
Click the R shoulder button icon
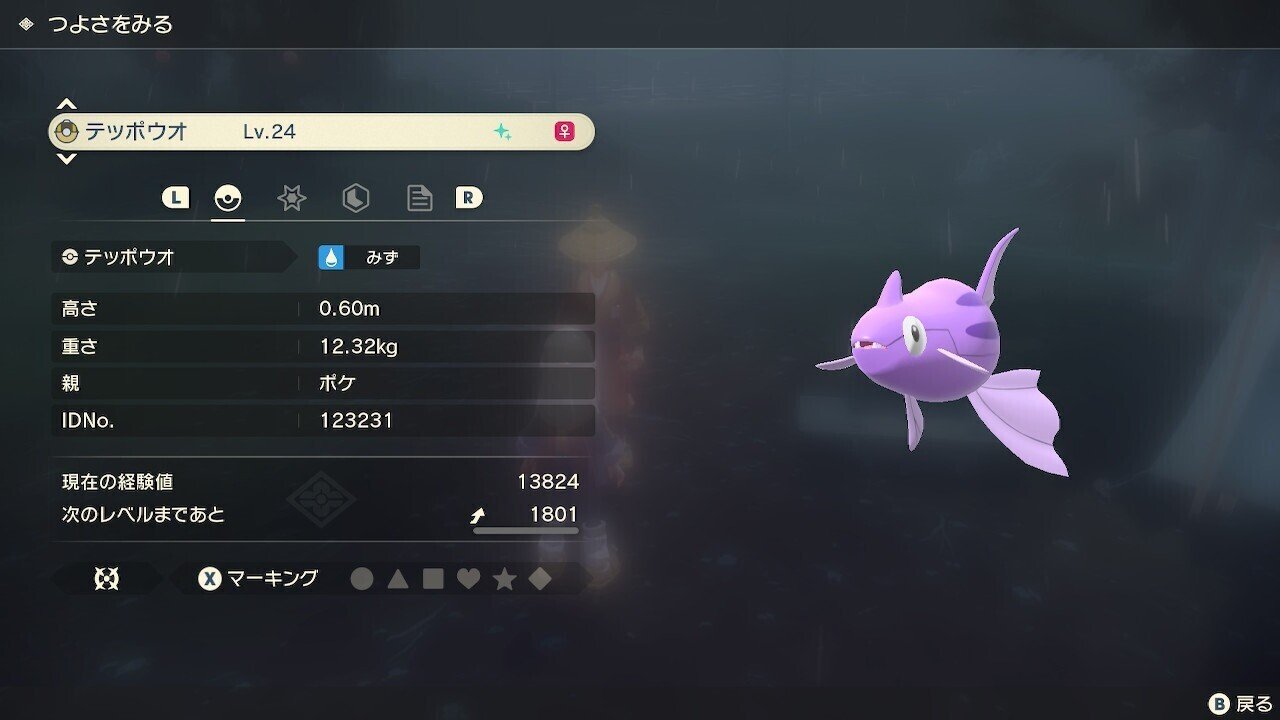click(x=468, y=198)
